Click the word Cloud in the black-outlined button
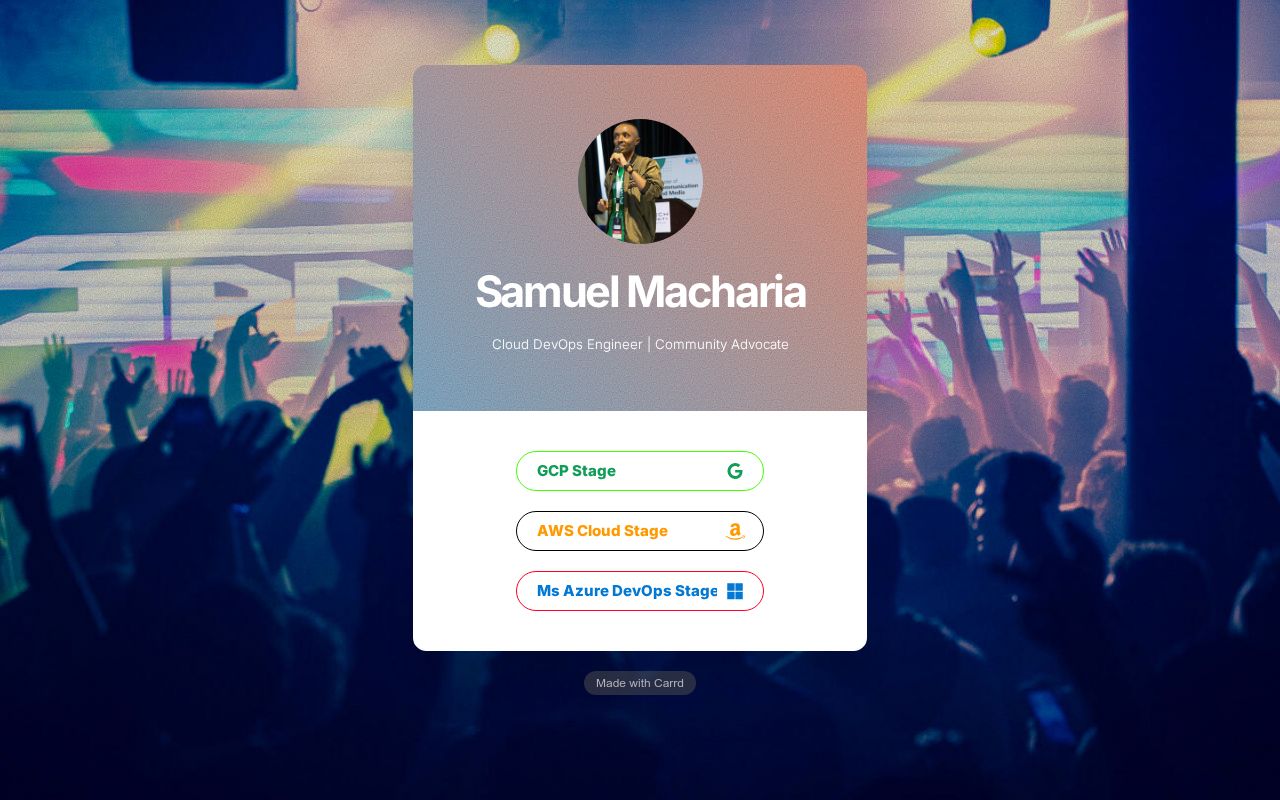 pos(600,531)
